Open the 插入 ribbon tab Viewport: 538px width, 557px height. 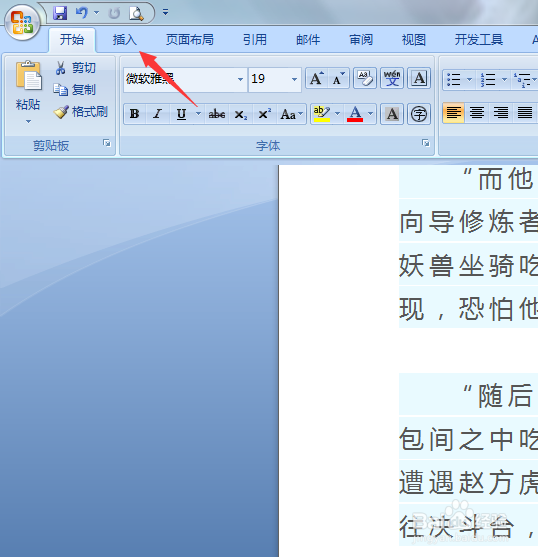(x=125, y=39)
